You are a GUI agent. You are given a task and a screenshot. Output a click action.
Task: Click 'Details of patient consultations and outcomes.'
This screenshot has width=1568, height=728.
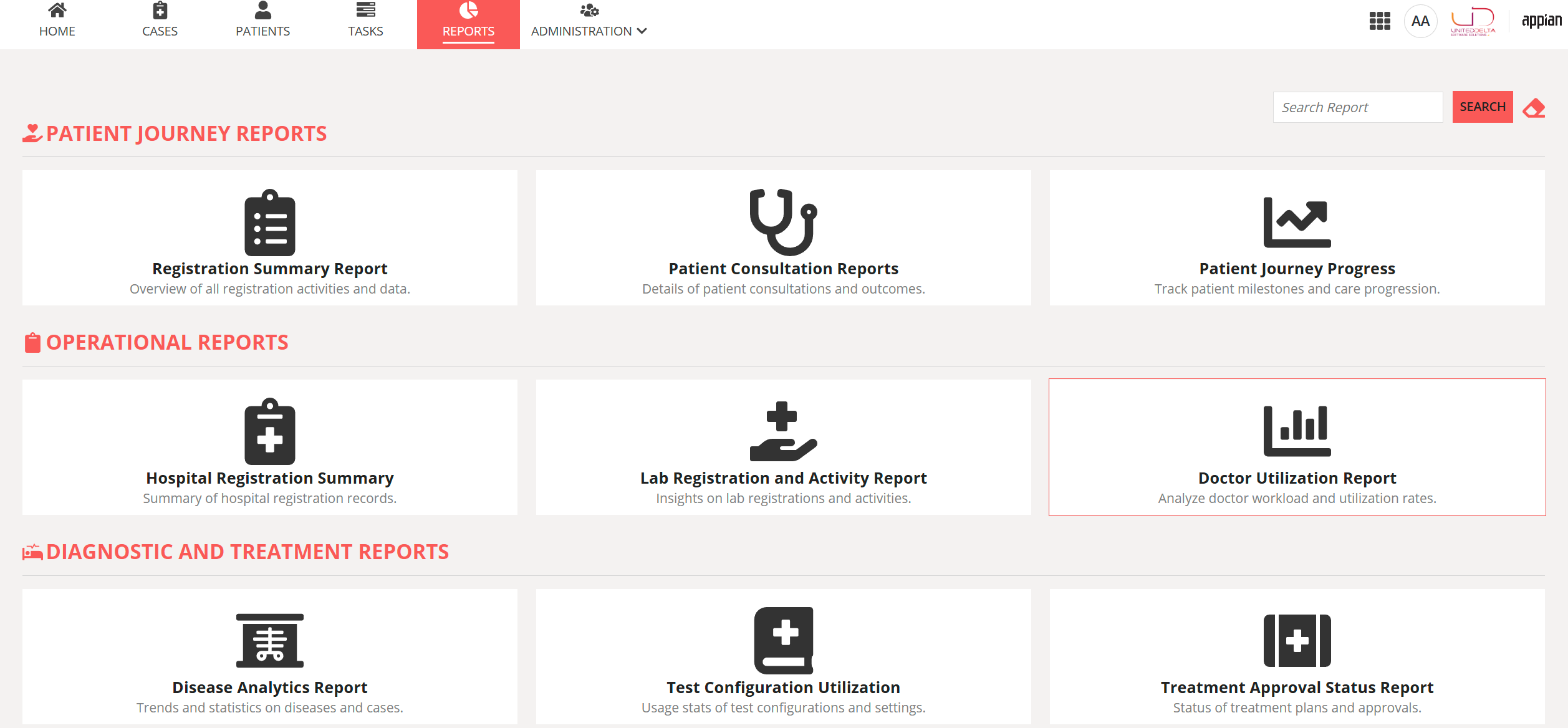(x=783, y=289)
